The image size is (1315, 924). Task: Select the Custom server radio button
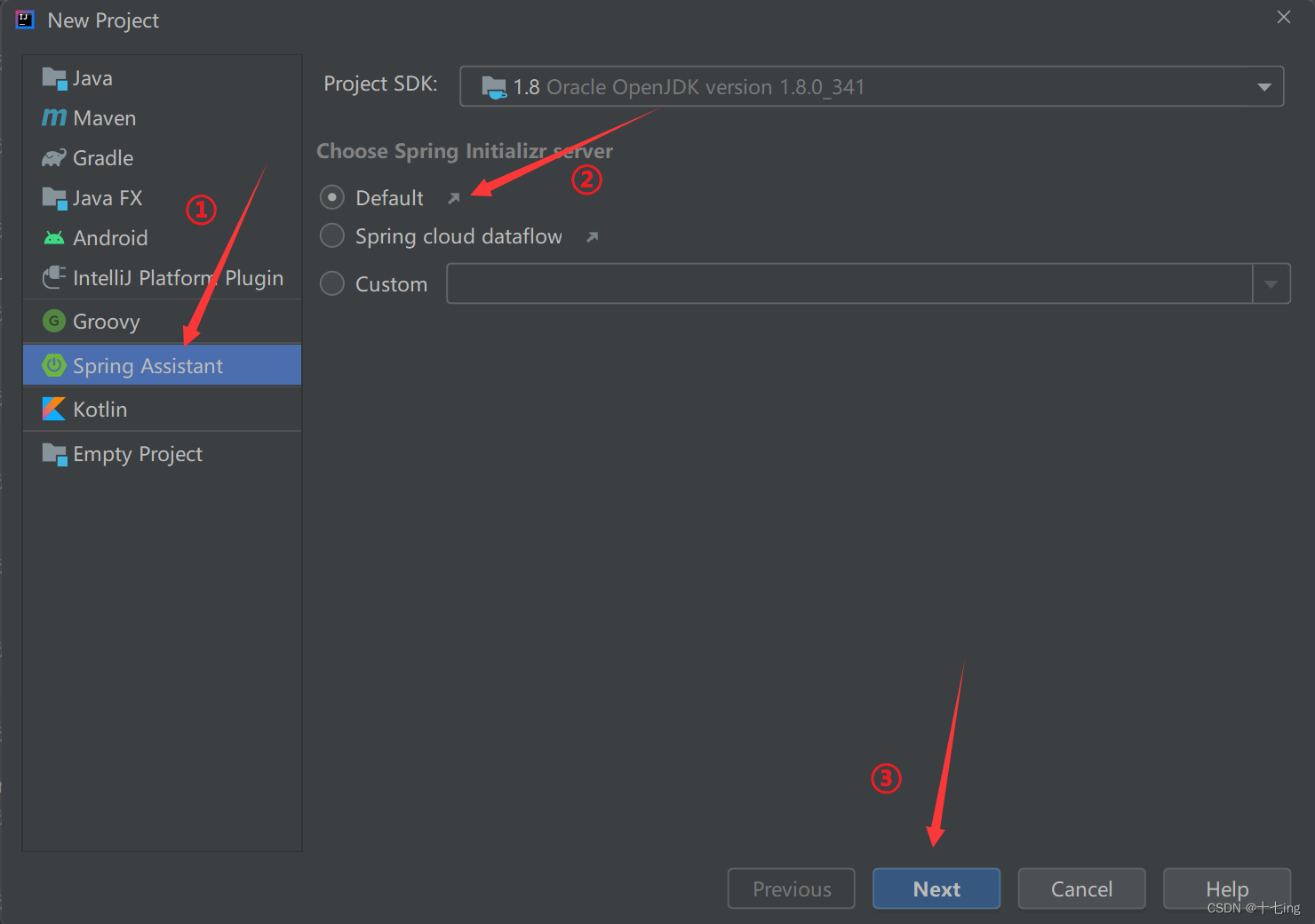[332, 283]
